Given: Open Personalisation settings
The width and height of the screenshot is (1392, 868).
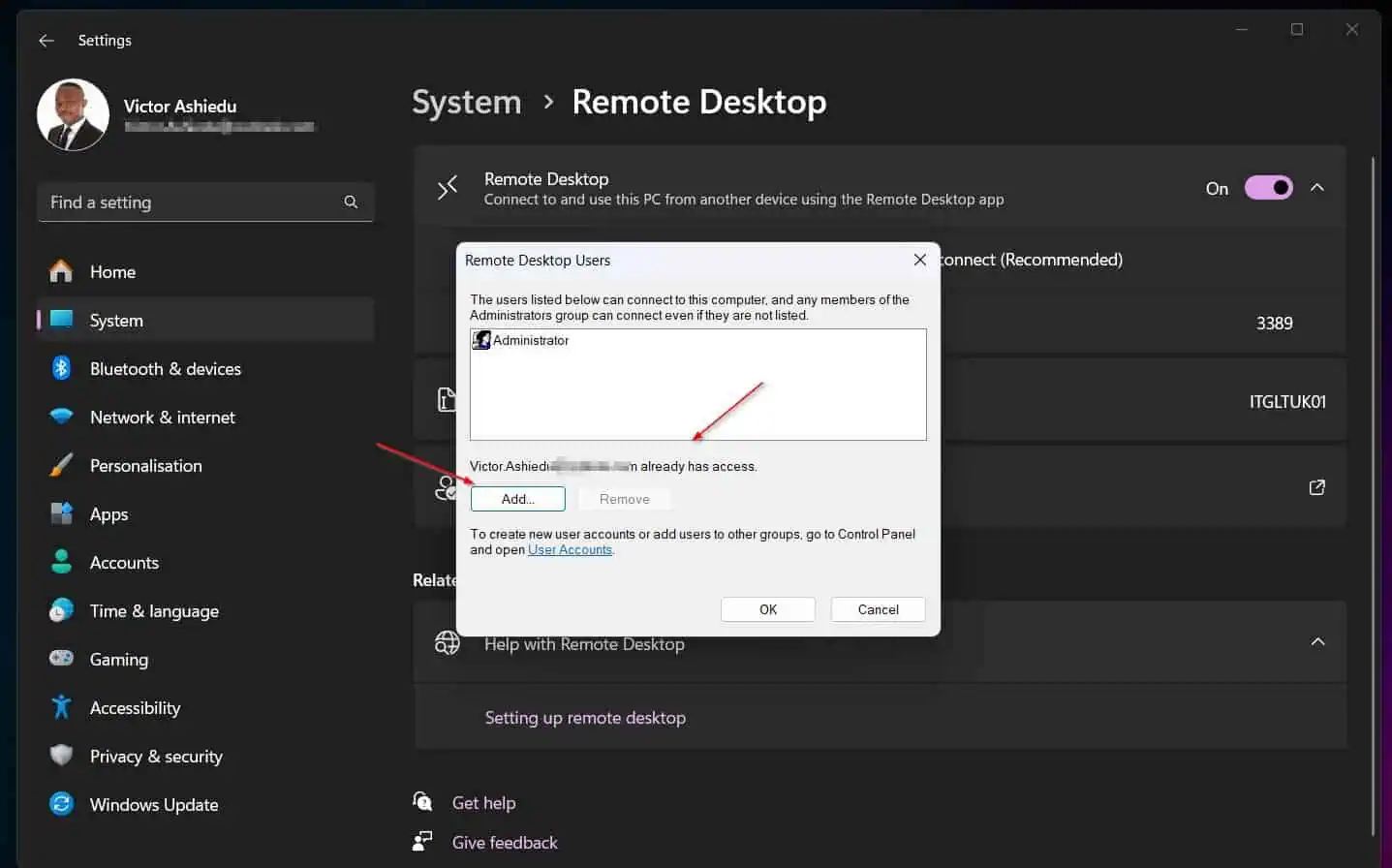Looking at the screenshot, I should [x=205, y=466].
